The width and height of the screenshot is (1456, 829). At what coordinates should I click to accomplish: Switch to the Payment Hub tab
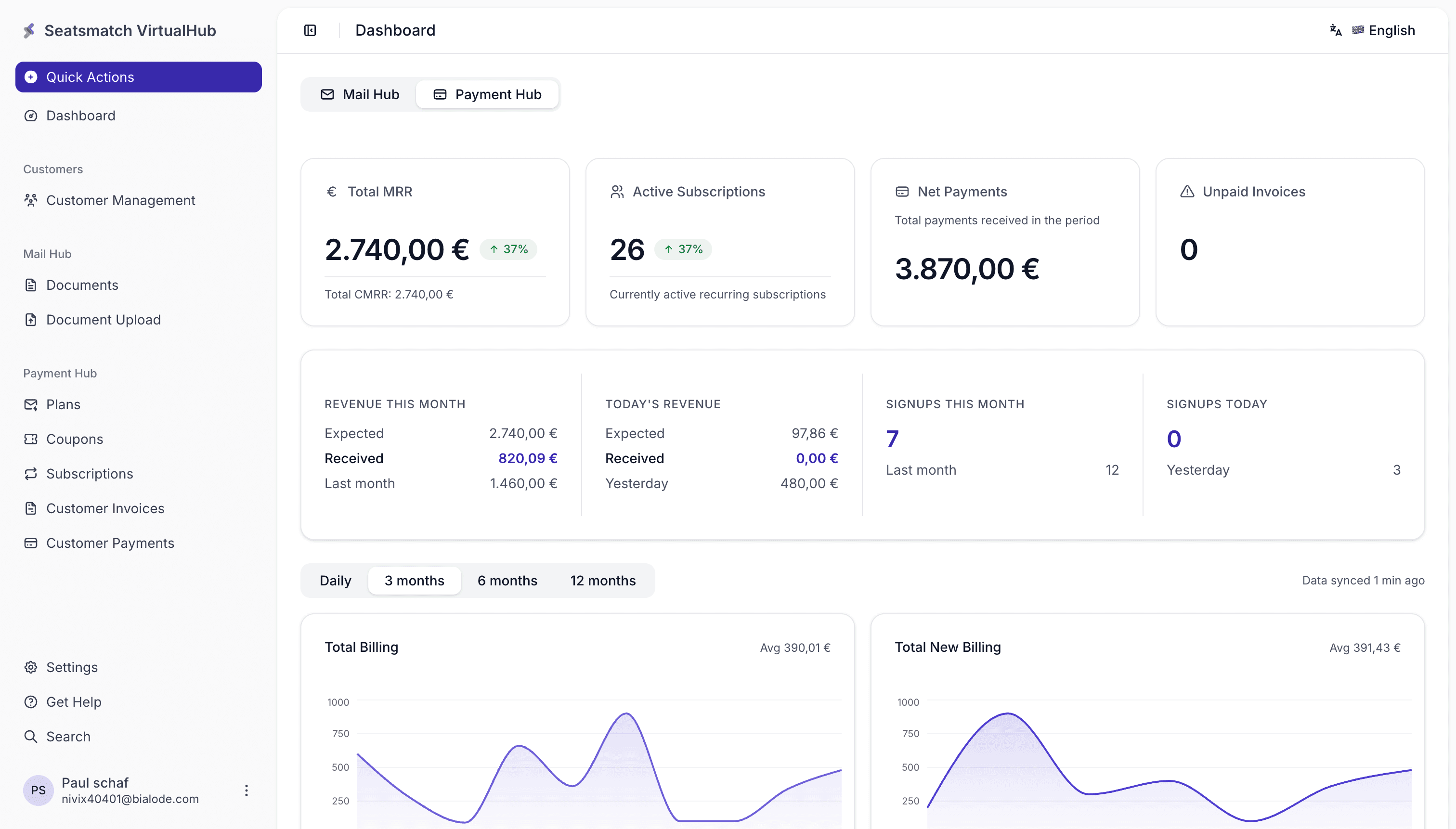tap(487, 94)
